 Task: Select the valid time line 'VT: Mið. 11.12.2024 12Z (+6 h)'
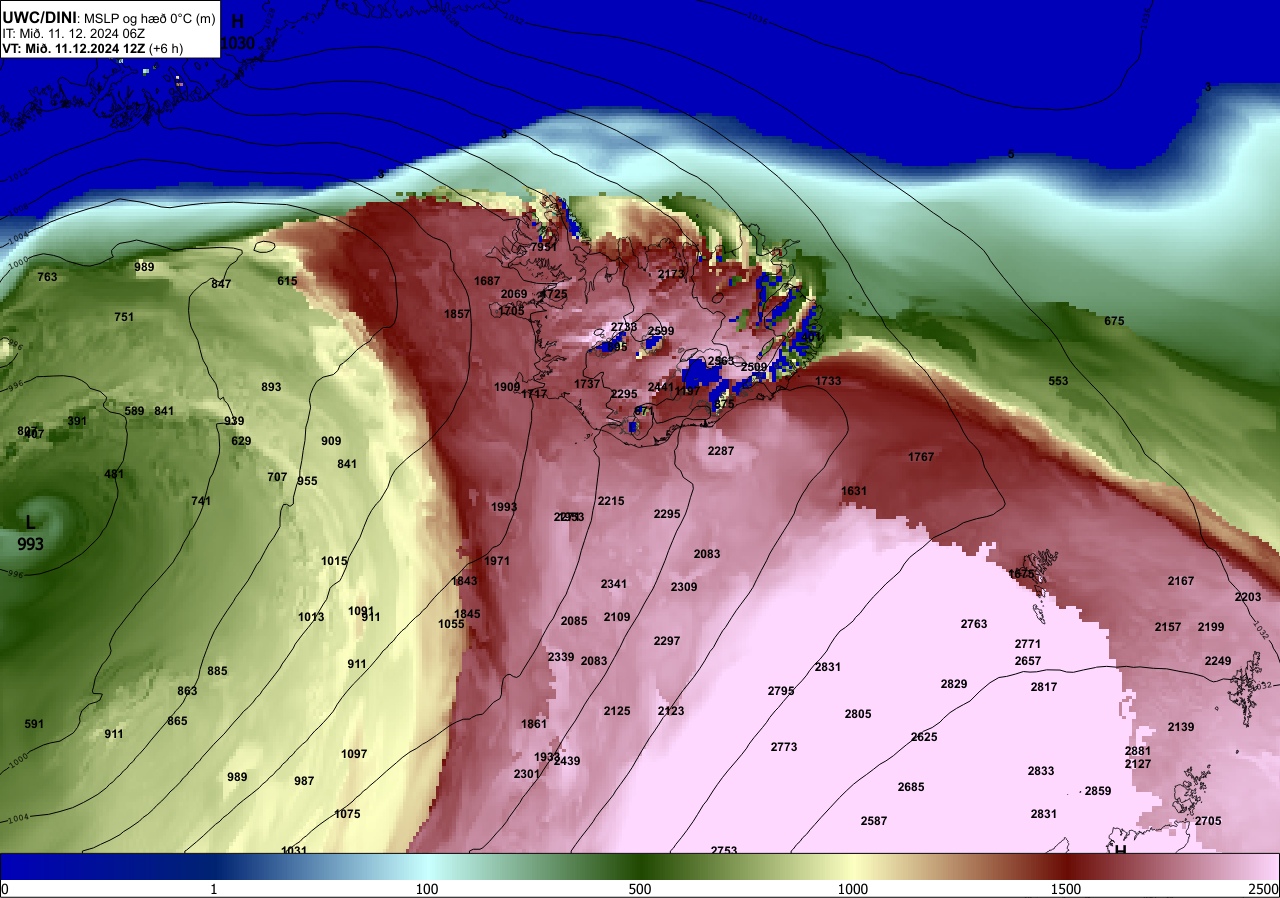93,48
